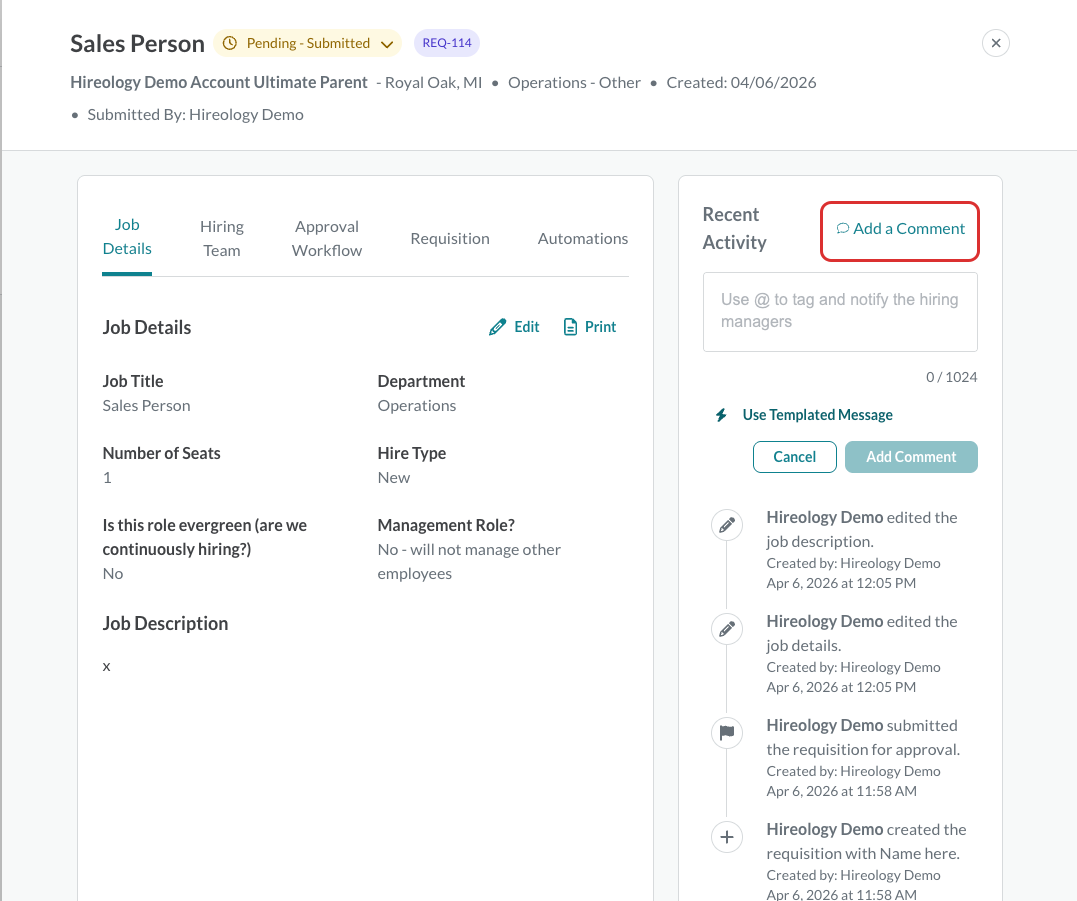Click the Department value 'Operations'
Image resolution: width=1077 pixels, height=901 pixels.
[417, 406]
